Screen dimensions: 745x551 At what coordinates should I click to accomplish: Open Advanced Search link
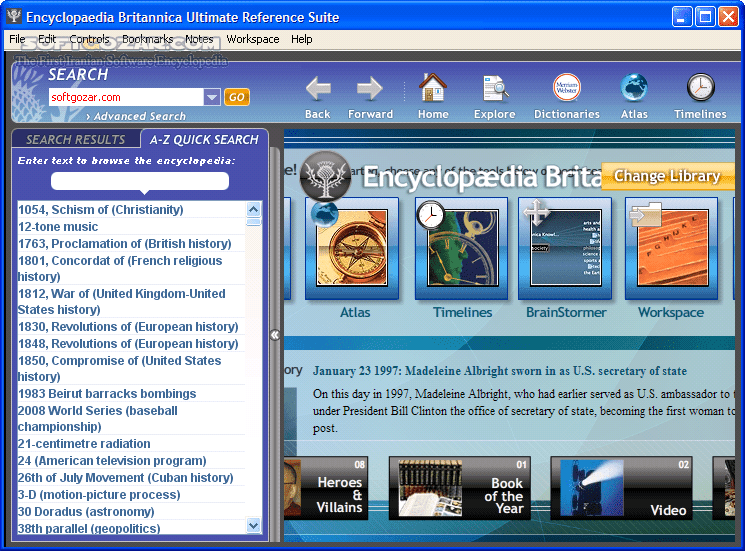pyautogui.click(x=136, y=116)
